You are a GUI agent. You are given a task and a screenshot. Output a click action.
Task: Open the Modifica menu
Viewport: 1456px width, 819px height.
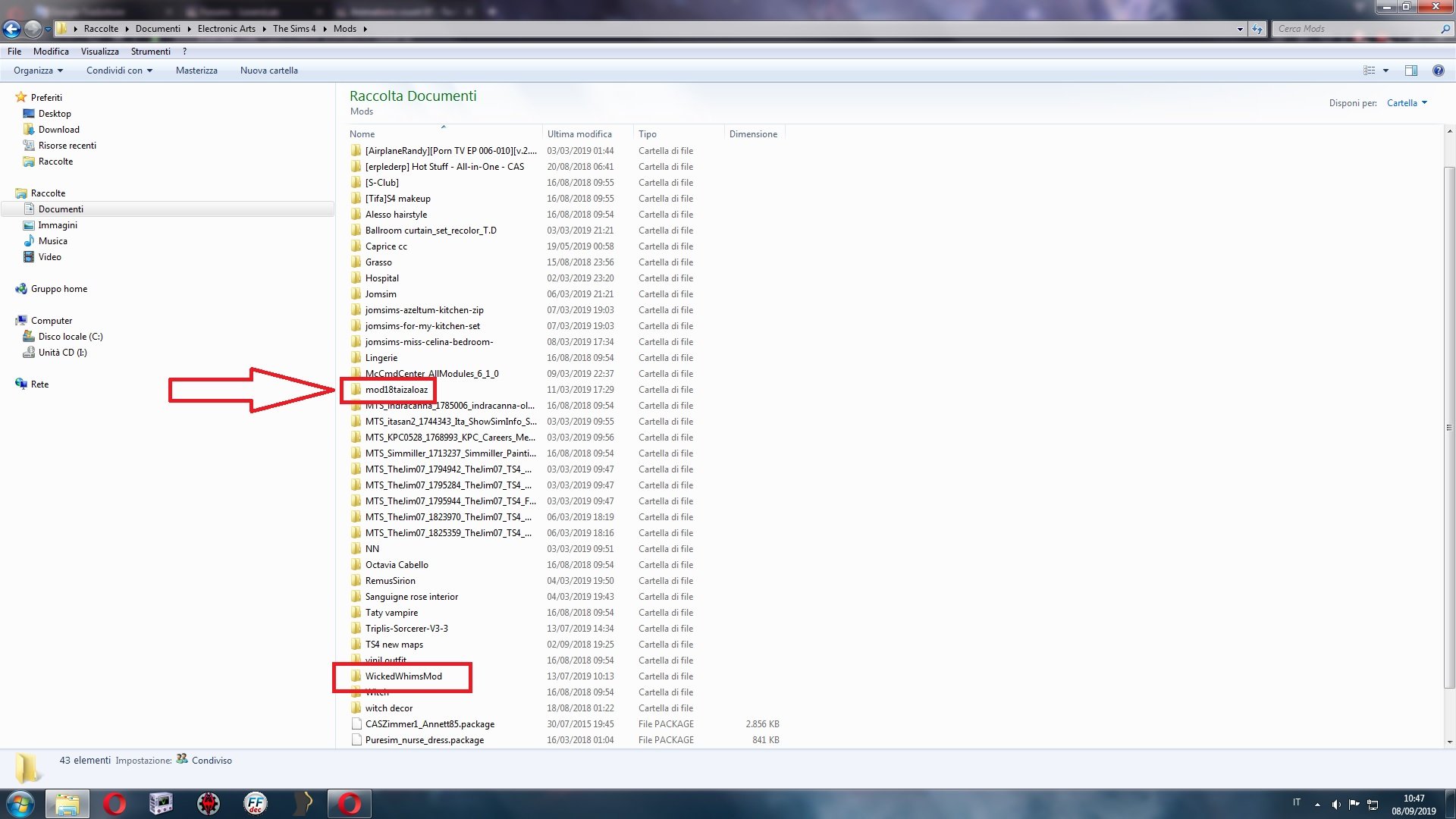[x=51, y=52]
